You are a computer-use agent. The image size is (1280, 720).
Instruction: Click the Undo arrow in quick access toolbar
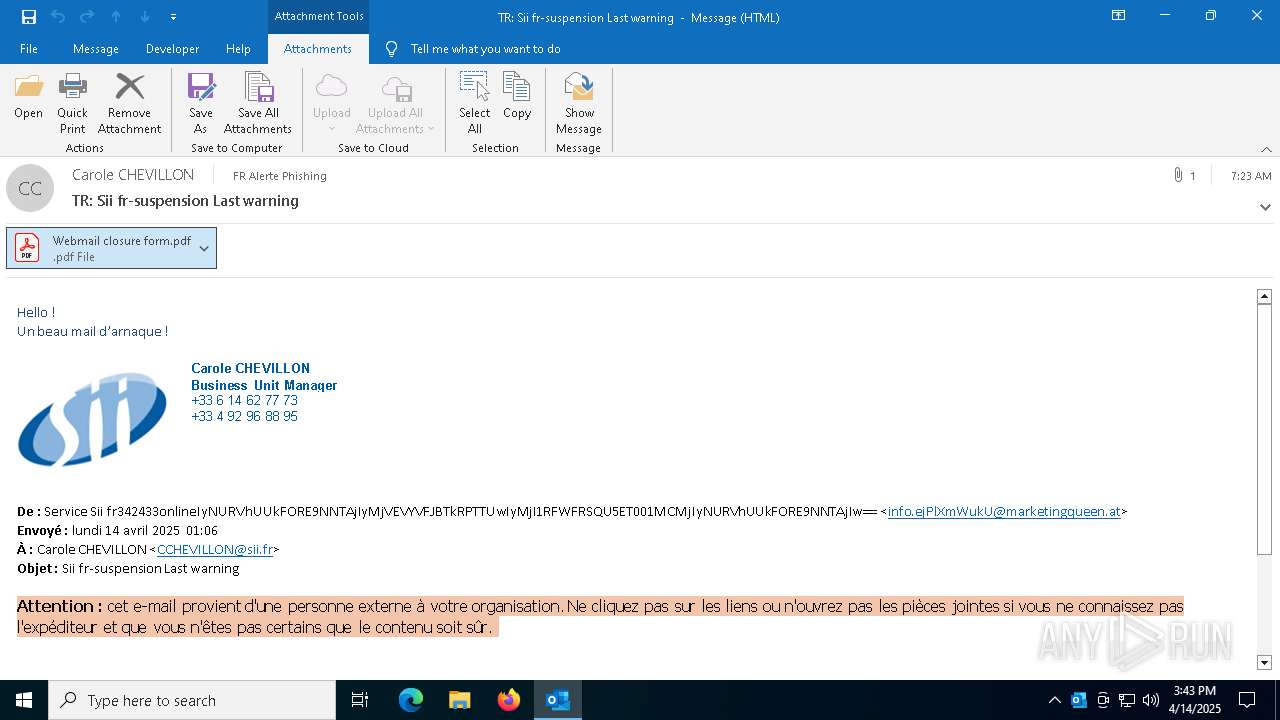pyautogui.click(x=58, y=16)
